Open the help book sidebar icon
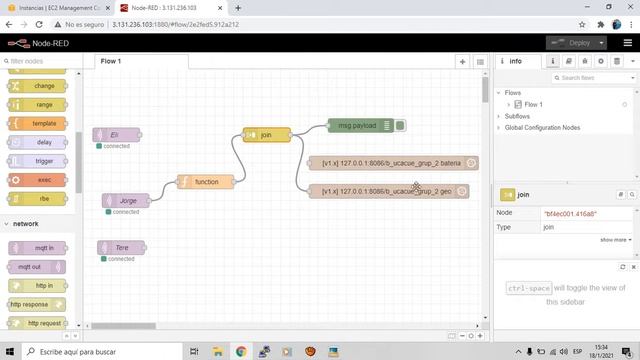Screen dimensions: 640x360 pyautogui.click(x=569, y=61)
